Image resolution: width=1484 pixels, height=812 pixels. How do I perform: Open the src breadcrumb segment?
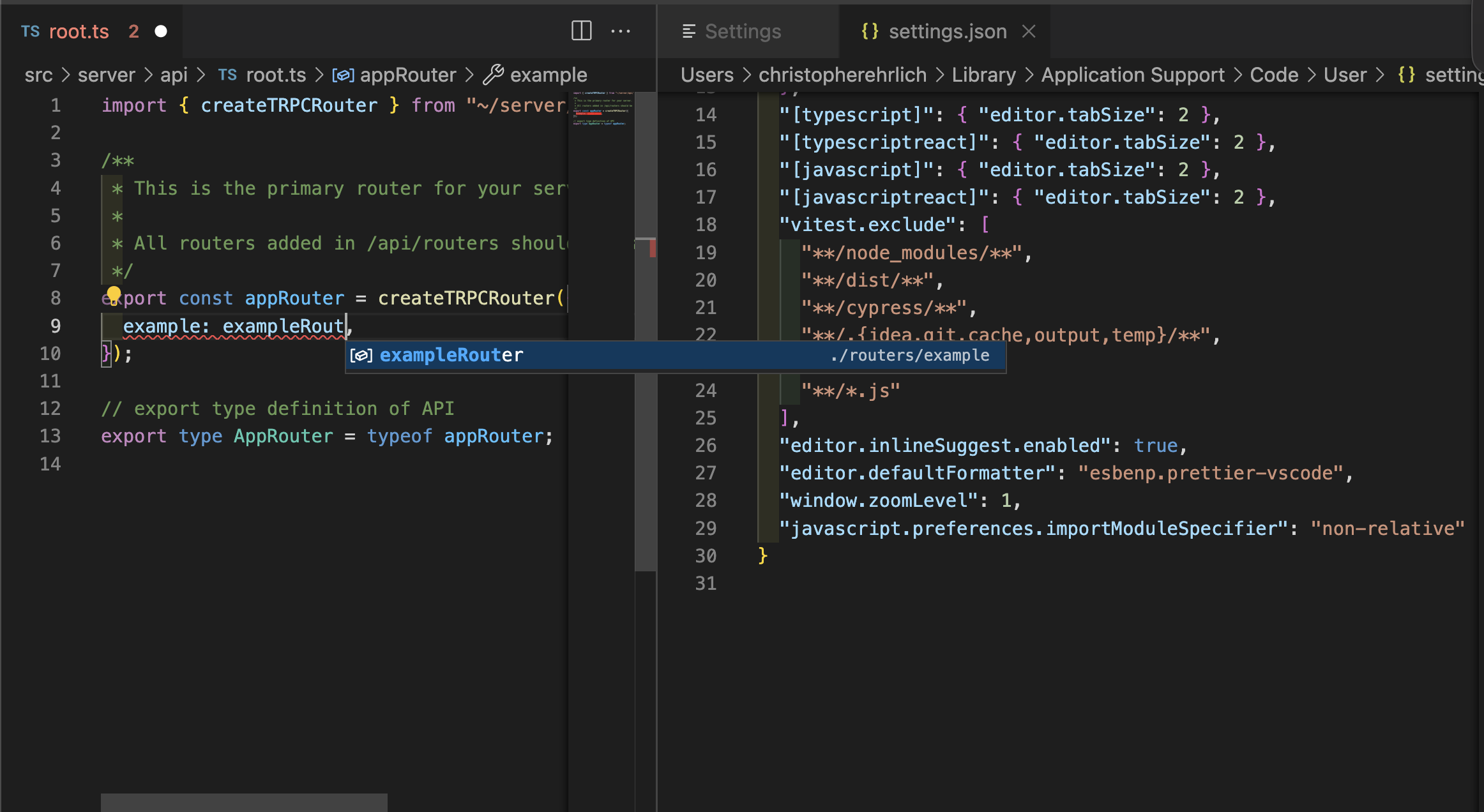point(38,75)
